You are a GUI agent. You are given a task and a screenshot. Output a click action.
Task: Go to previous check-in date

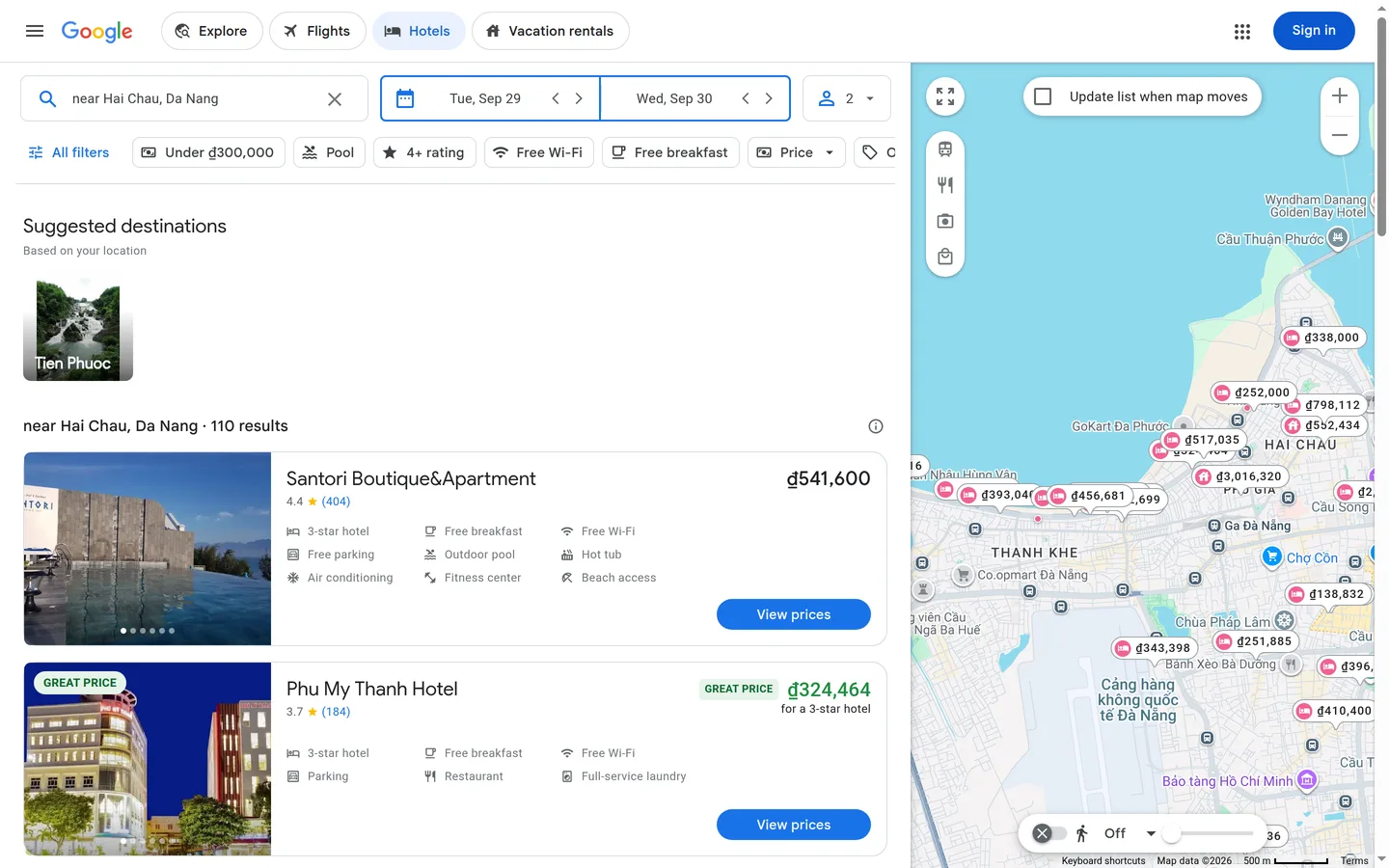pos(556,98)
